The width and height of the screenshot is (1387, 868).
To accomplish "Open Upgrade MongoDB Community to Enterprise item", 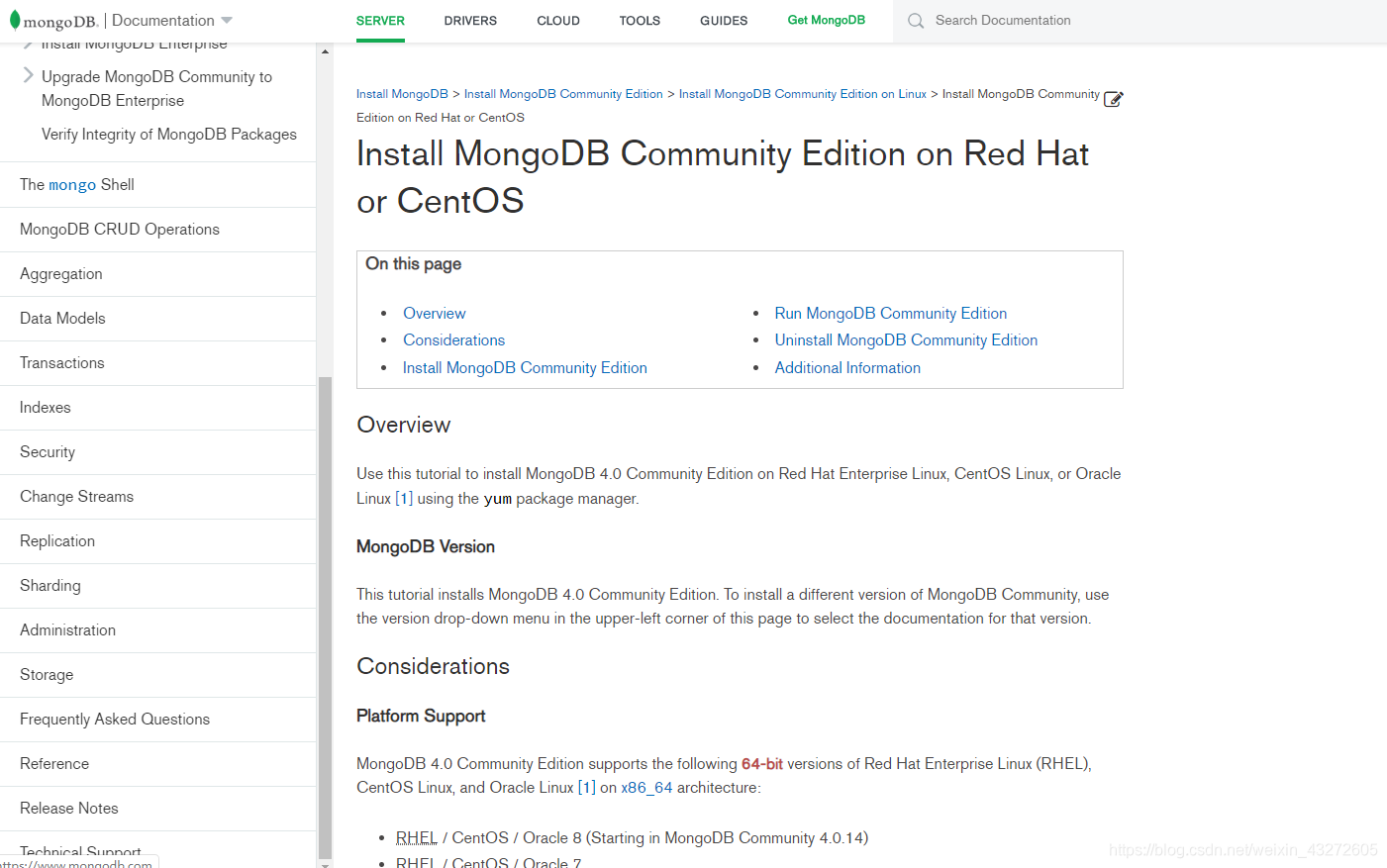I will click(x=156, y=88).
